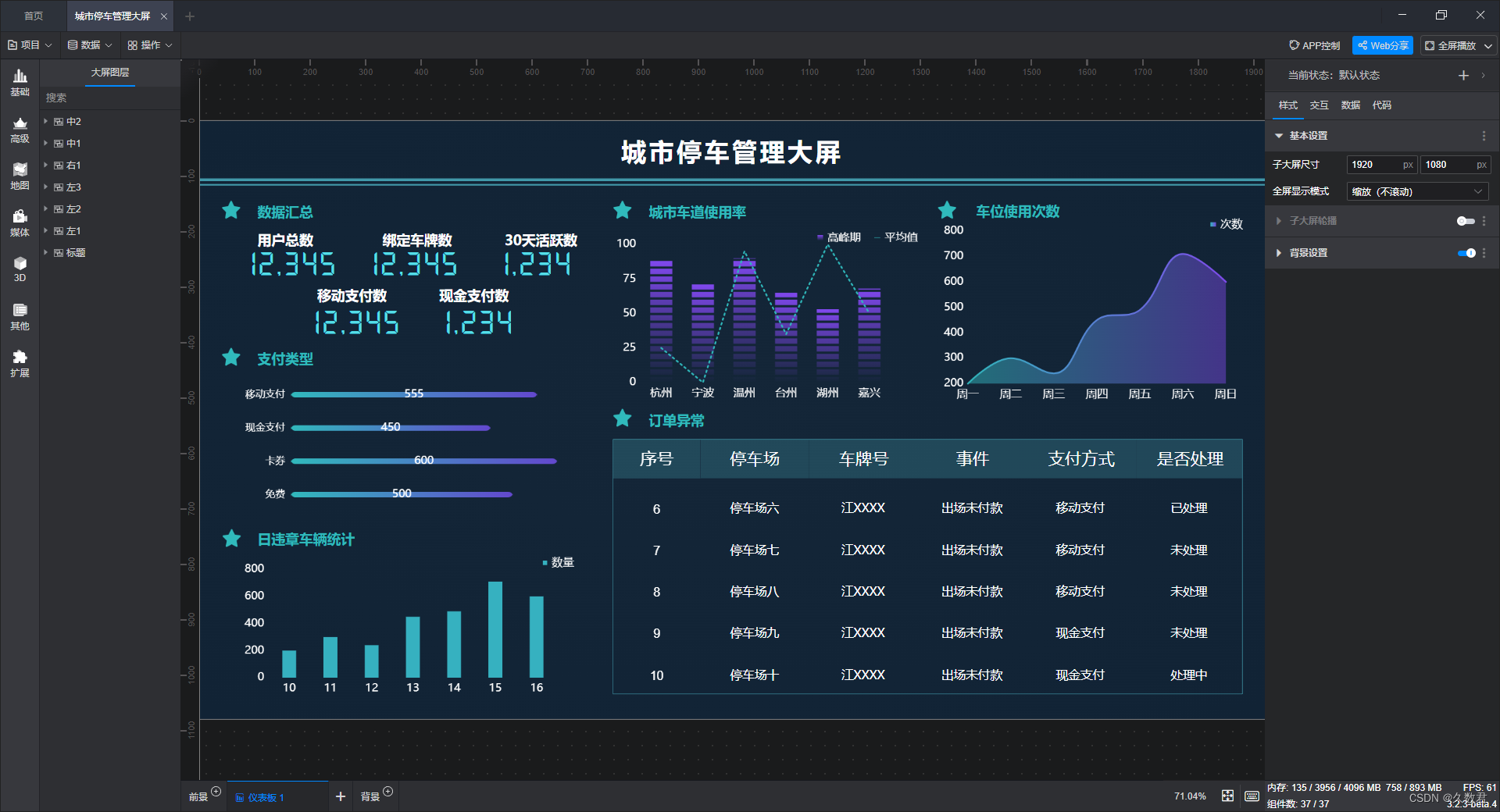
Task: Select the 仪表板 1 page tab
Action: 277,797
